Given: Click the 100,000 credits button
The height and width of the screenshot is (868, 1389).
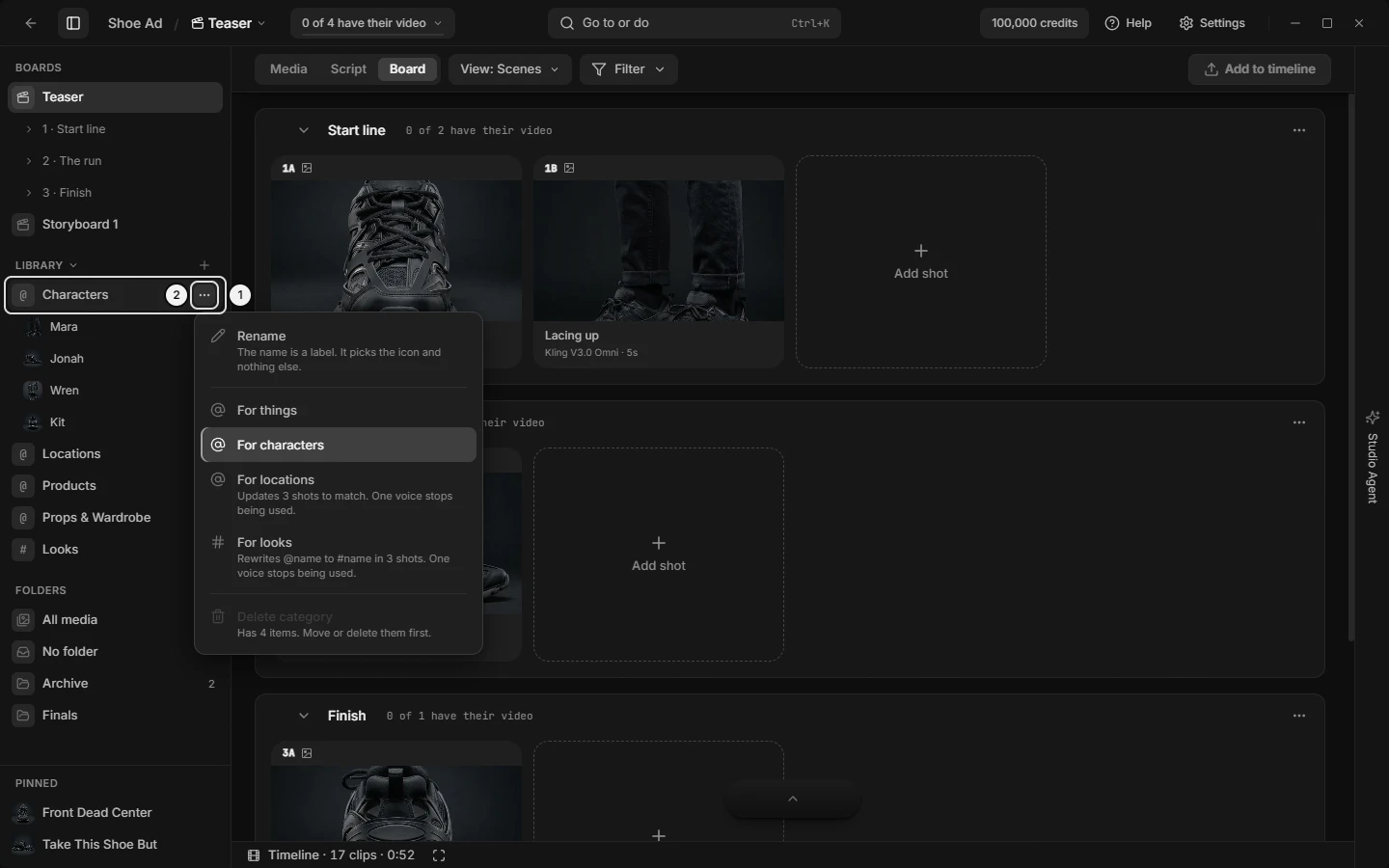Looking at the screenshot, I should pyautogui.click(x=1034, y=23).
